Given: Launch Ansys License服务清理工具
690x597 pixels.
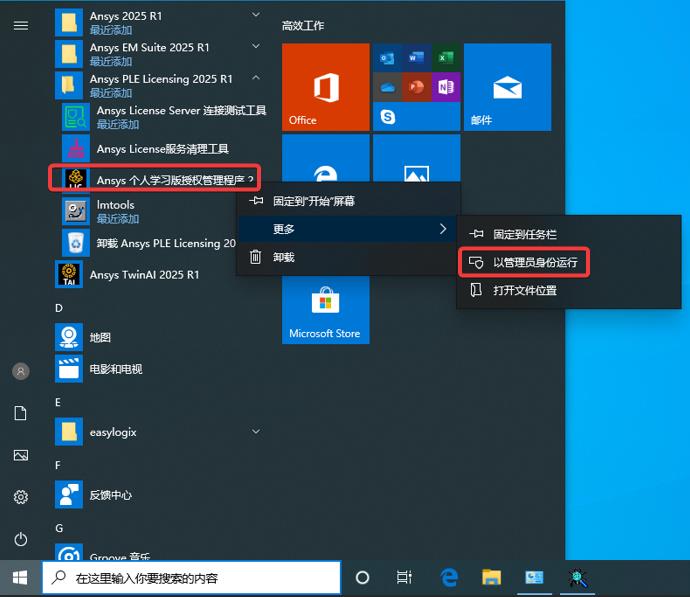Looking at the screenshot, I should click(x=164, y=149).
